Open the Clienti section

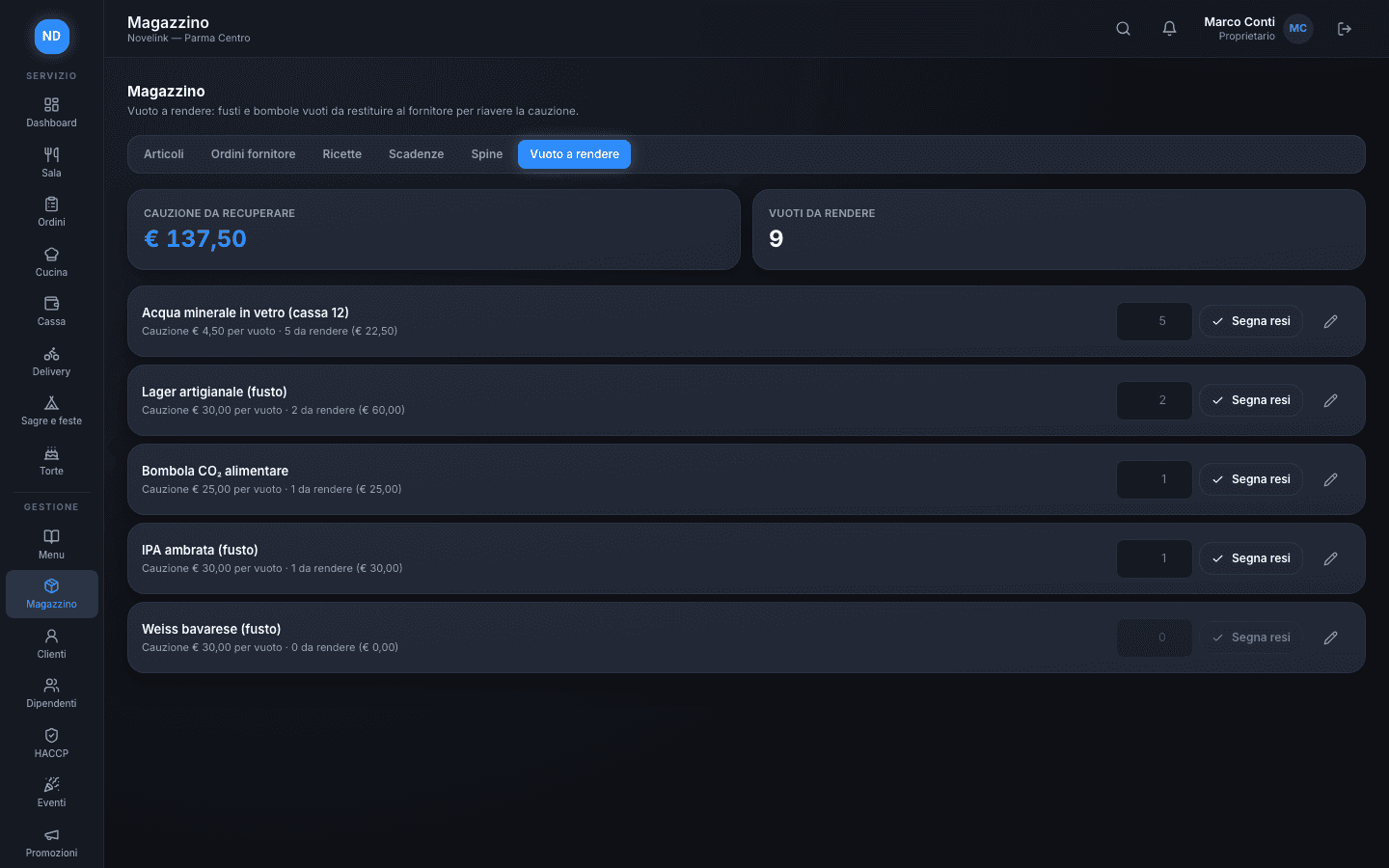pyautogui.click(x=52, y=643)
